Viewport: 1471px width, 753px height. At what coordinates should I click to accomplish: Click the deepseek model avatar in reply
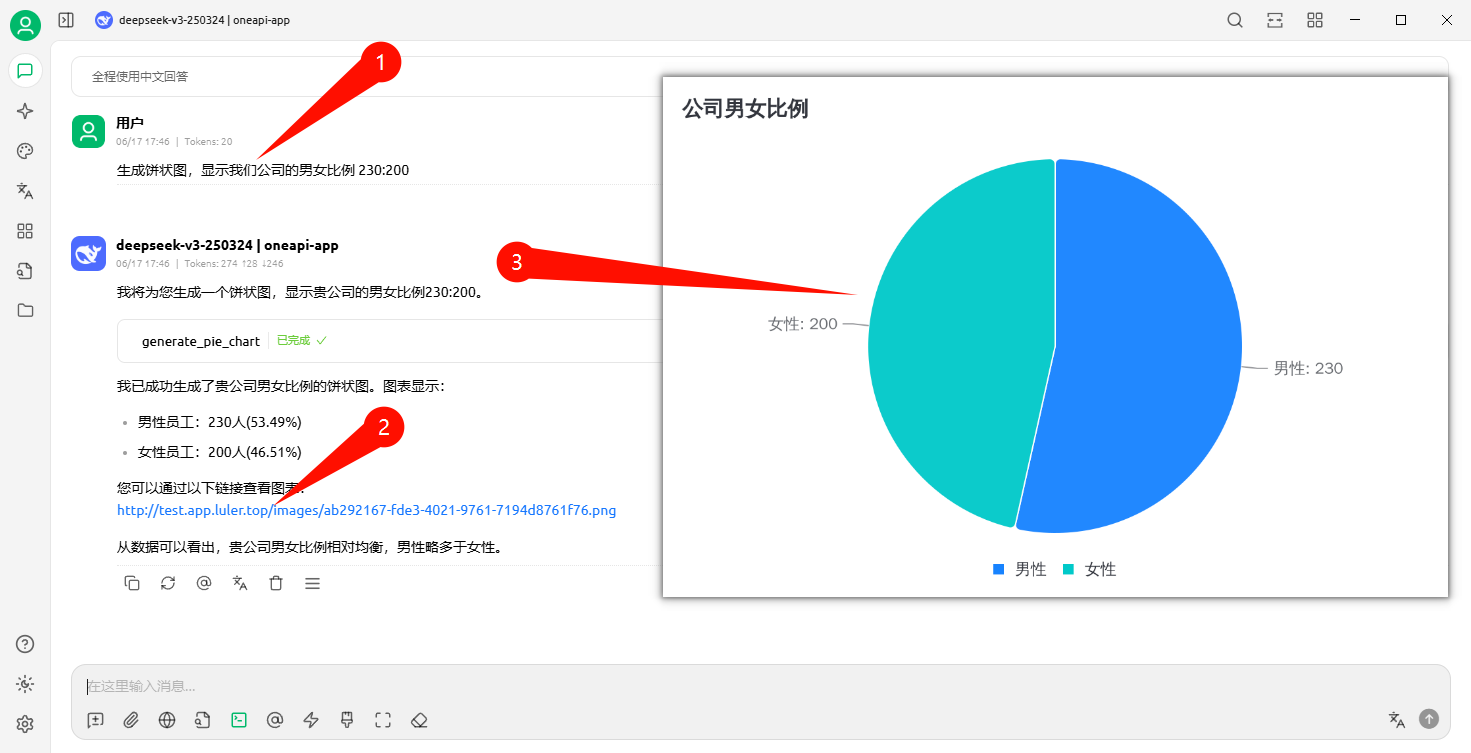click(x=89, y=253)
